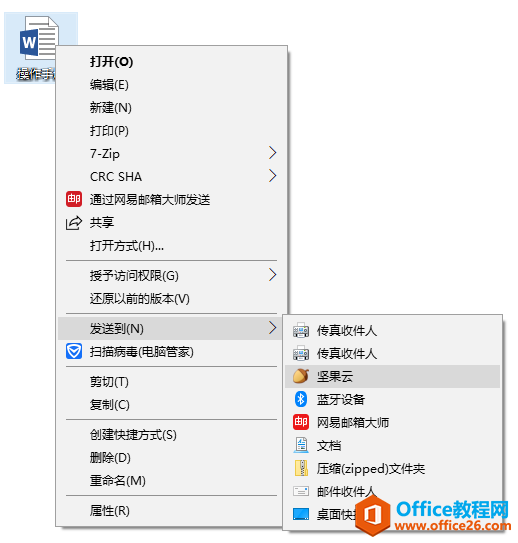Click the NetEase Mail Master icon in context menu

tap(74, 199)
